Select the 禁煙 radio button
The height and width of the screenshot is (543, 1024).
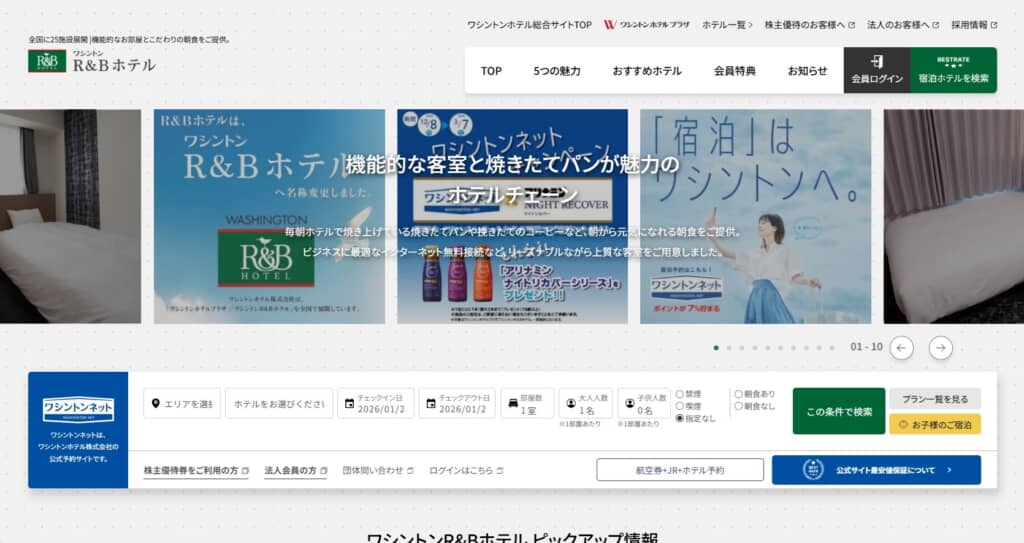[681, 394]
